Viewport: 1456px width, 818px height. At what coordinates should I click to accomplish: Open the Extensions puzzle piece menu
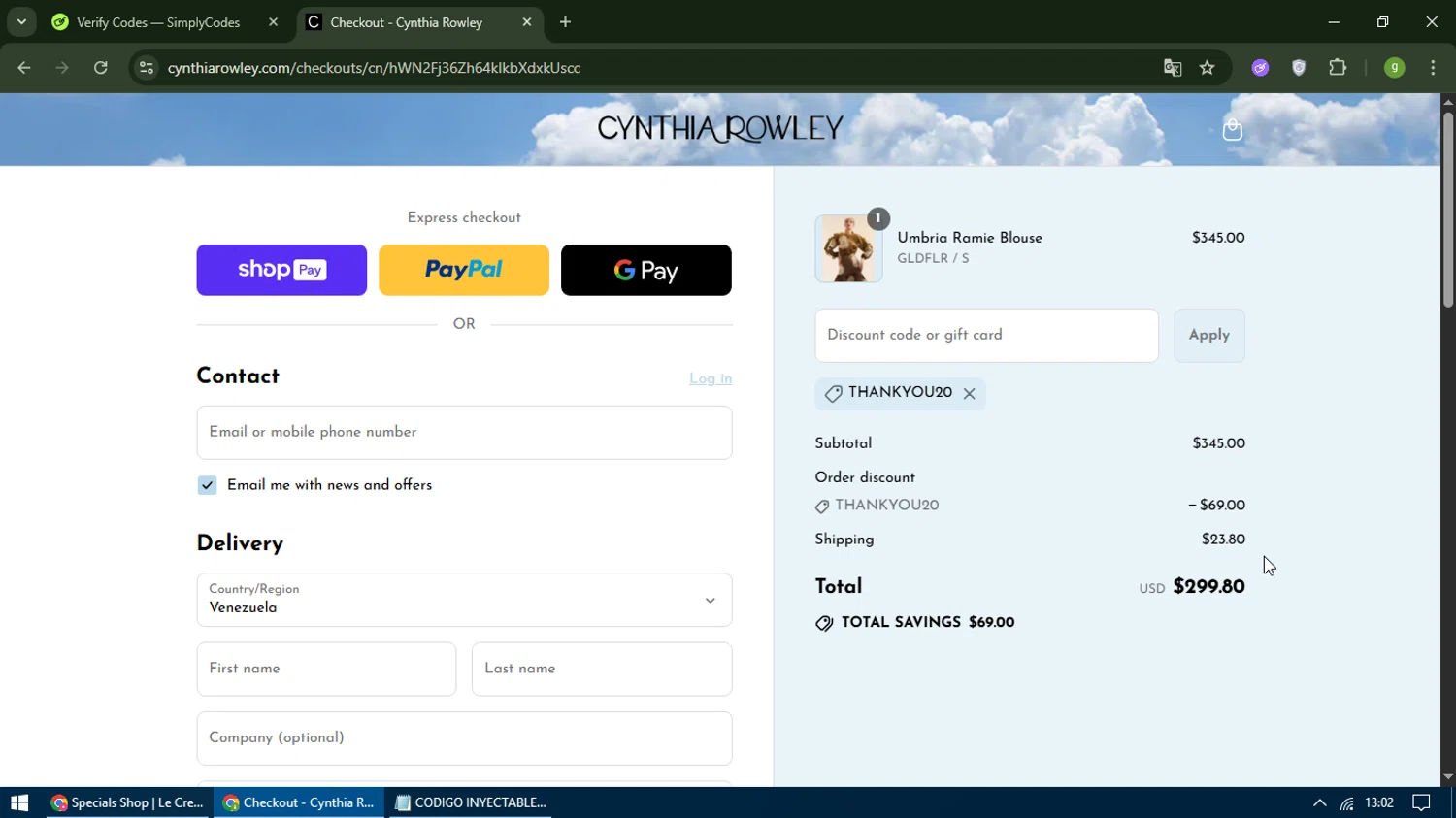coord(1338,68)
